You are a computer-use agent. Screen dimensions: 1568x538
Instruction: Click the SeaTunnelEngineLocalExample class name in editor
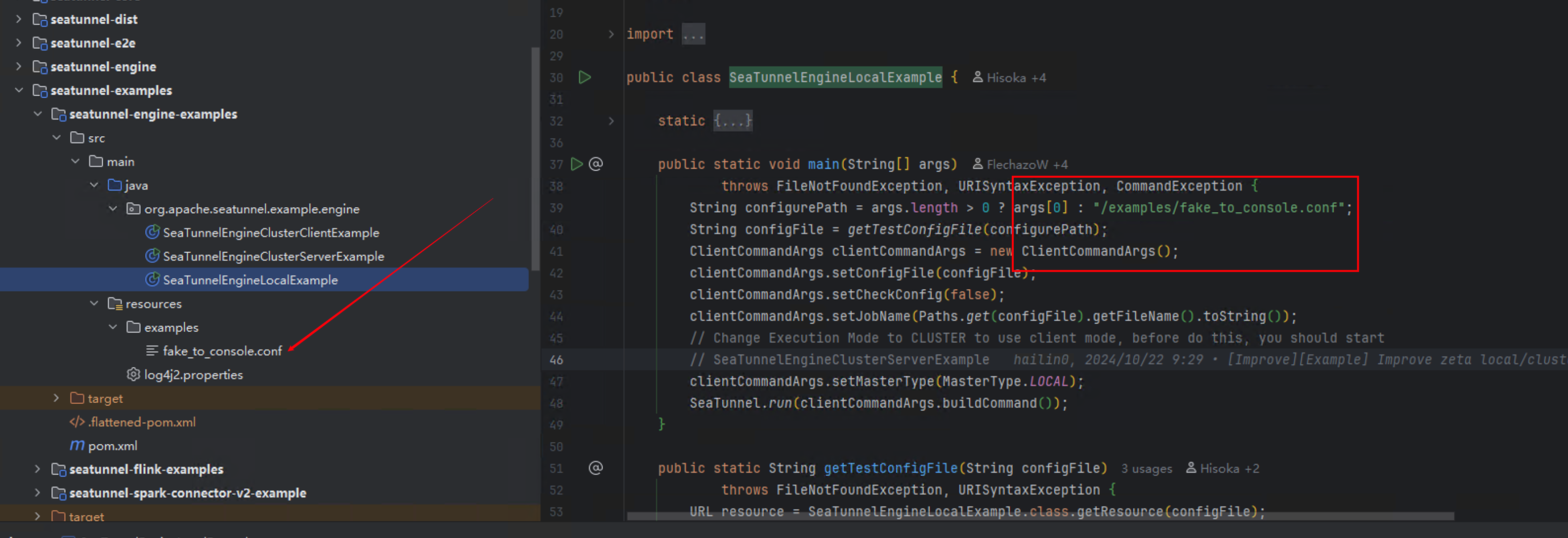835,77
